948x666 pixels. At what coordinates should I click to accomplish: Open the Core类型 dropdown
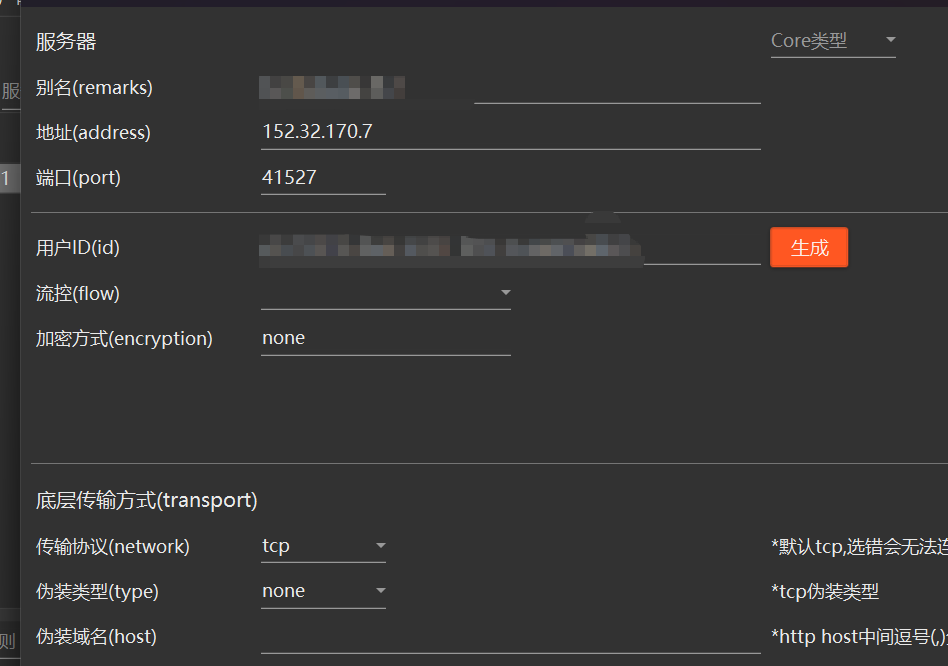tap(832, 41)
